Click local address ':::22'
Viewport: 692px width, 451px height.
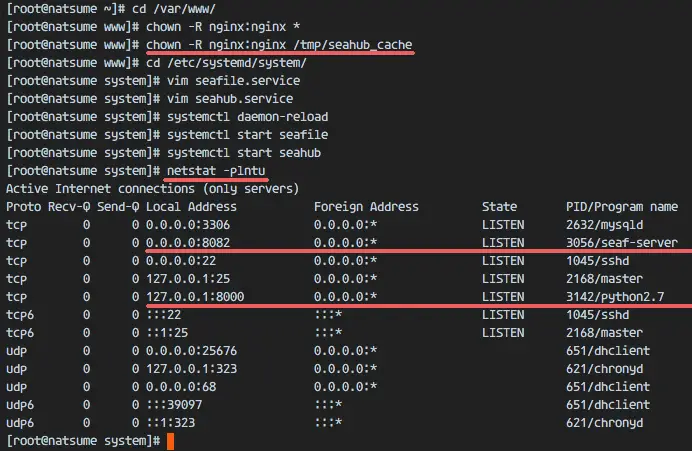point(163,315)
